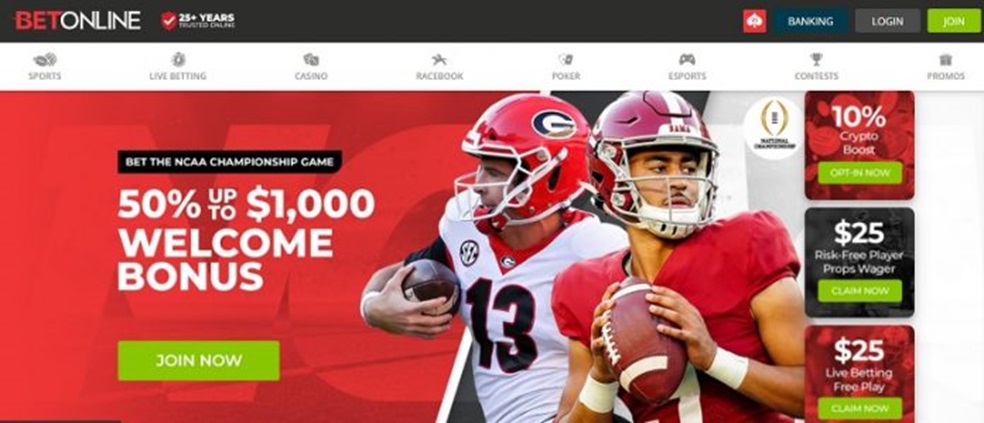Click the green Join button in header
The image size is (984, 423).
(953, 21)
